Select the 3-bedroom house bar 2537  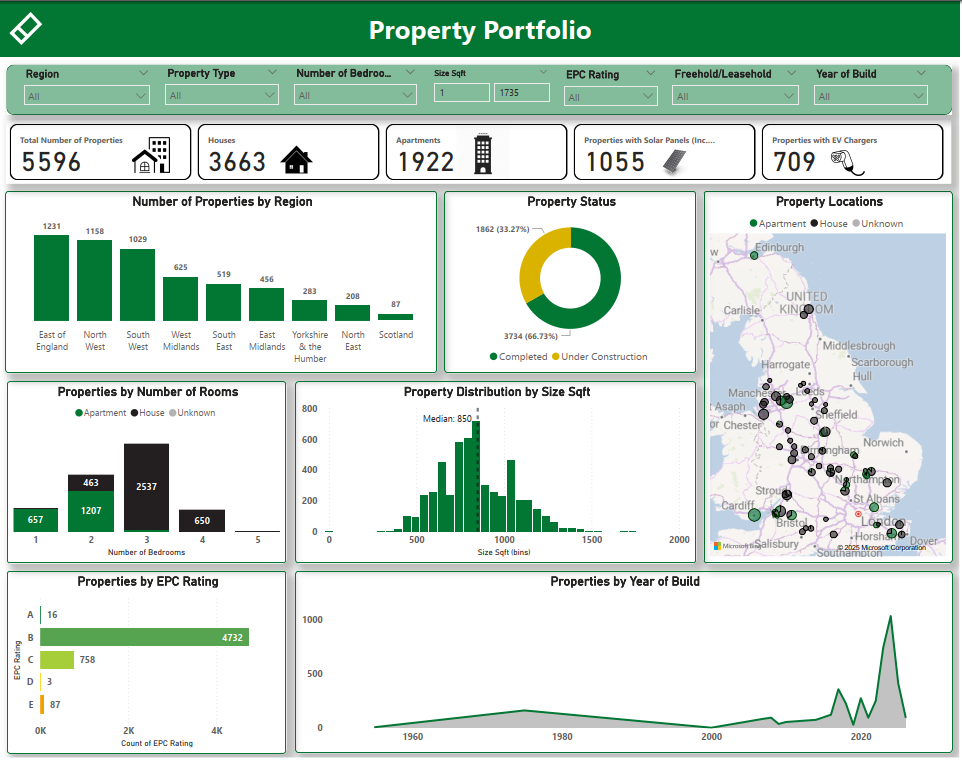click(x=146, y=487)
